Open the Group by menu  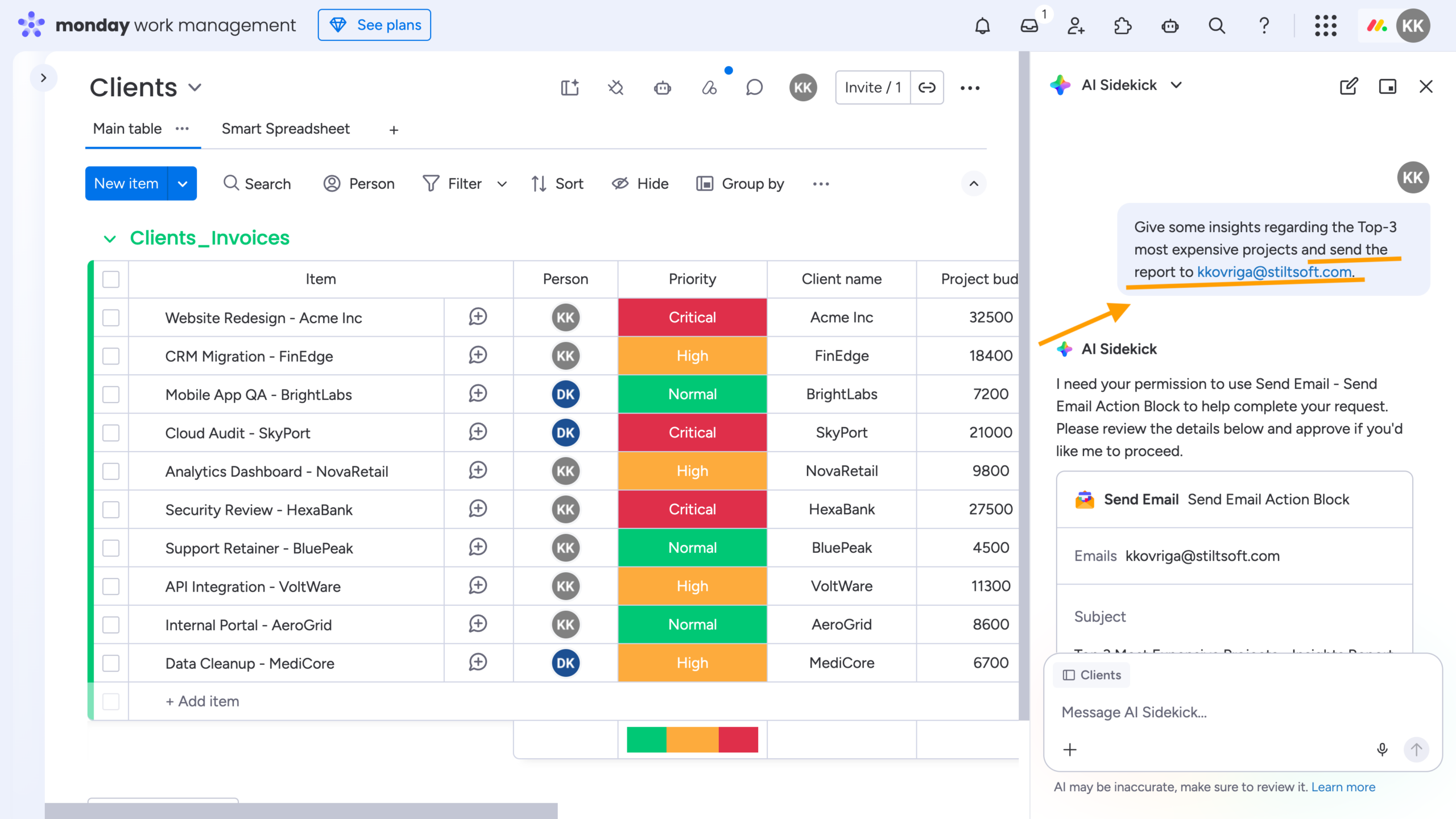coord(740,184)
